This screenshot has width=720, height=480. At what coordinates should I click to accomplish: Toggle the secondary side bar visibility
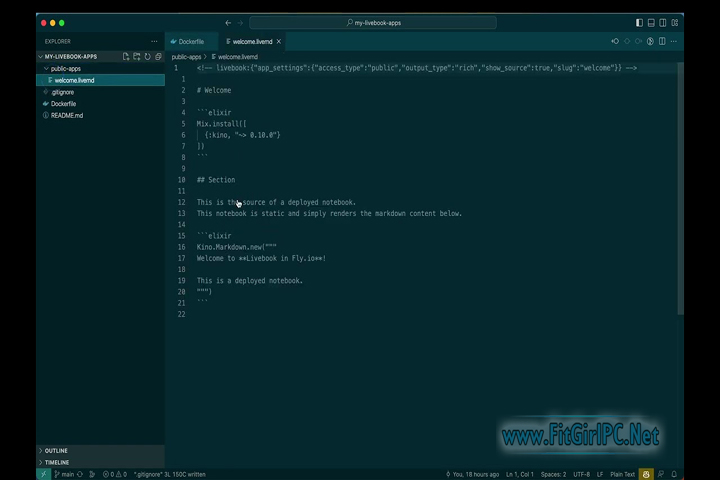click(x=663, y=23)
